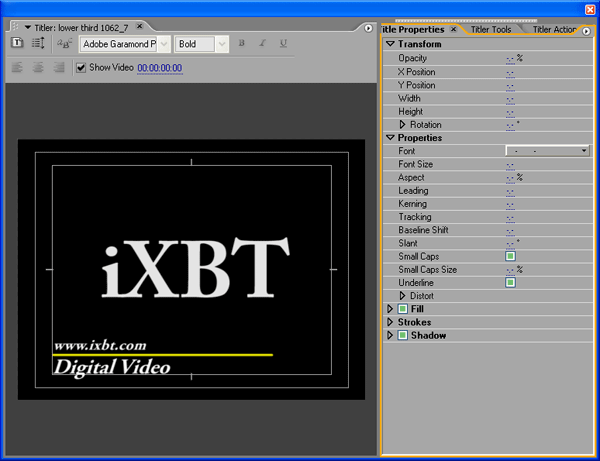Viewport: 600px width, 461px height.
Task: Click the Templates icon in Titler toolbar
Action: 17,43
